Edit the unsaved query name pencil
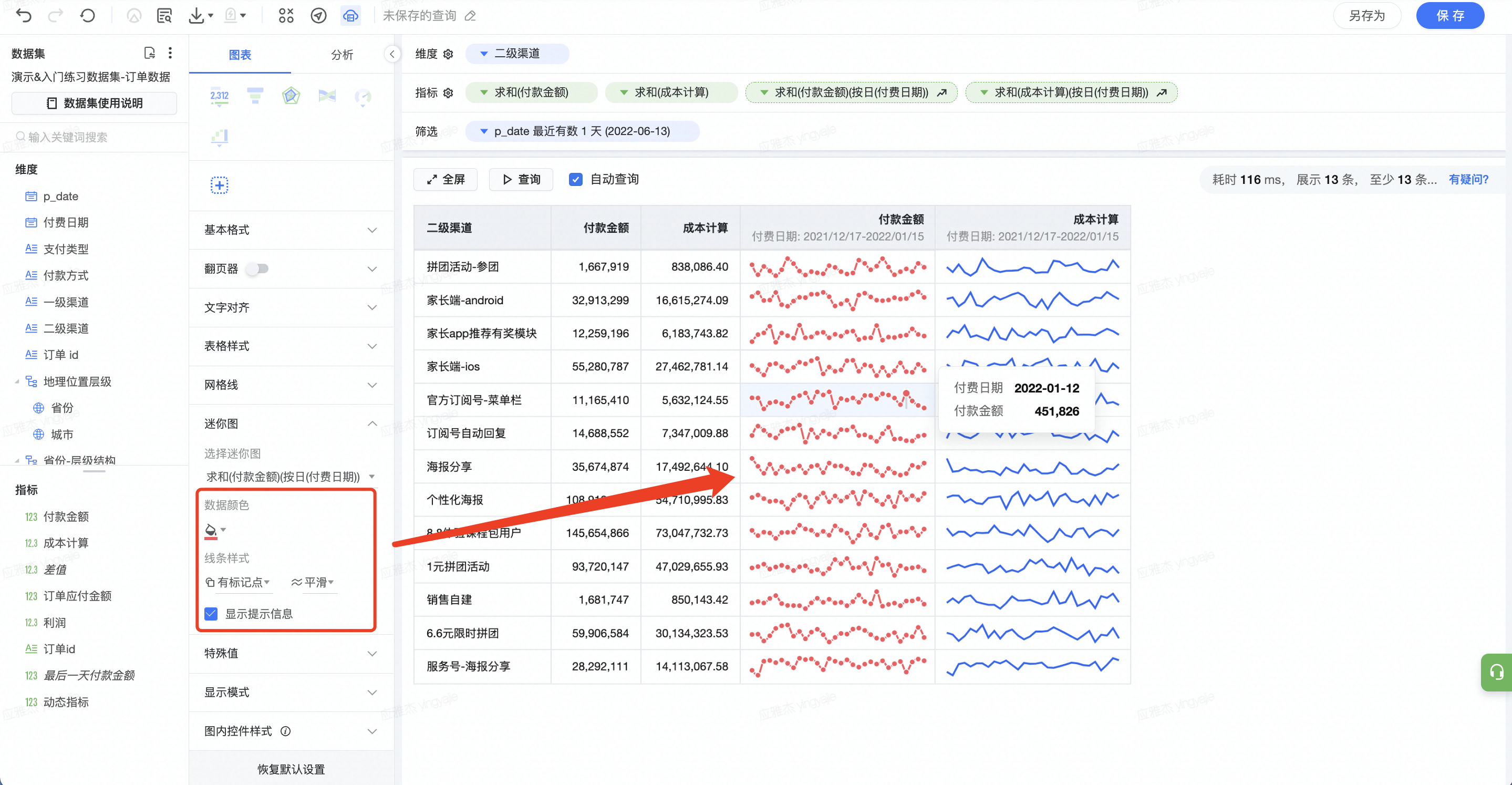The height and width of the screenshot is (785, 1512). coord(470,16)
